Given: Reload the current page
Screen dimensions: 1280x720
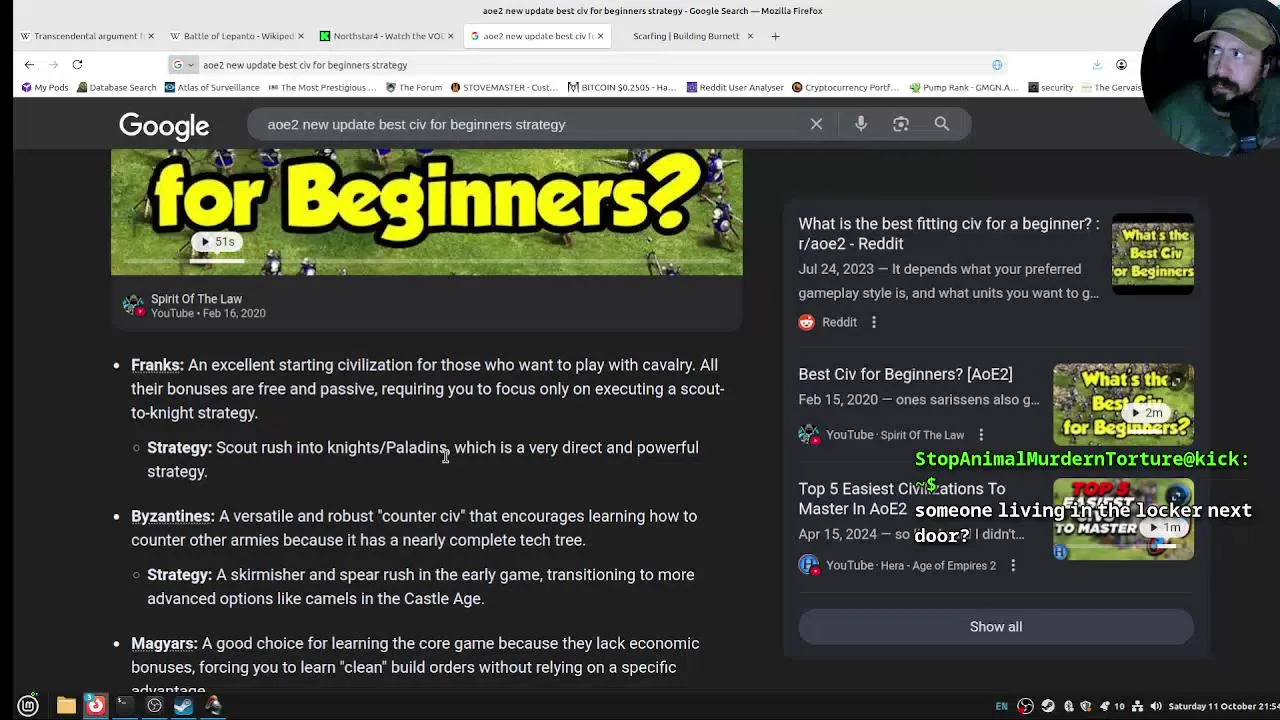Looking at the screenshot, I should [77, 65].
